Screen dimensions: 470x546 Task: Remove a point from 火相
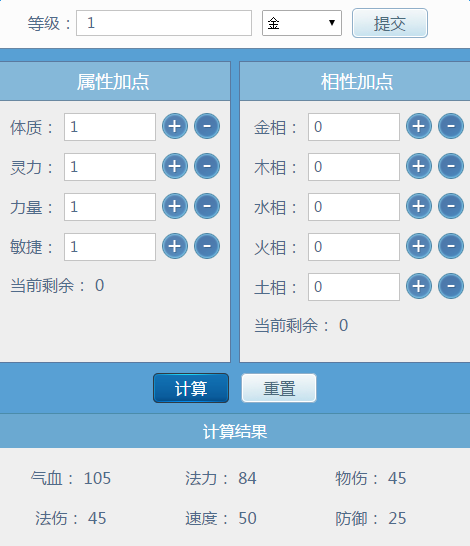(451, 246)
